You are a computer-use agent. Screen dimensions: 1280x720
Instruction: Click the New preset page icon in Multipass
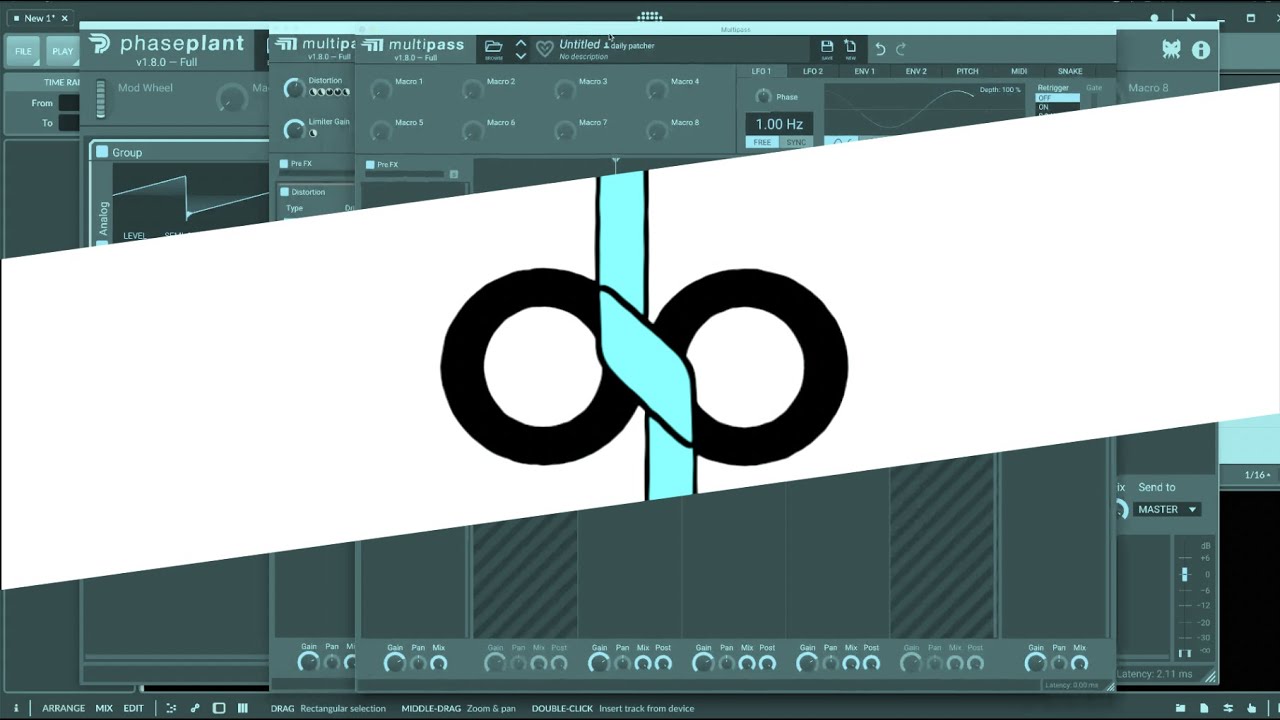(850, 46)
